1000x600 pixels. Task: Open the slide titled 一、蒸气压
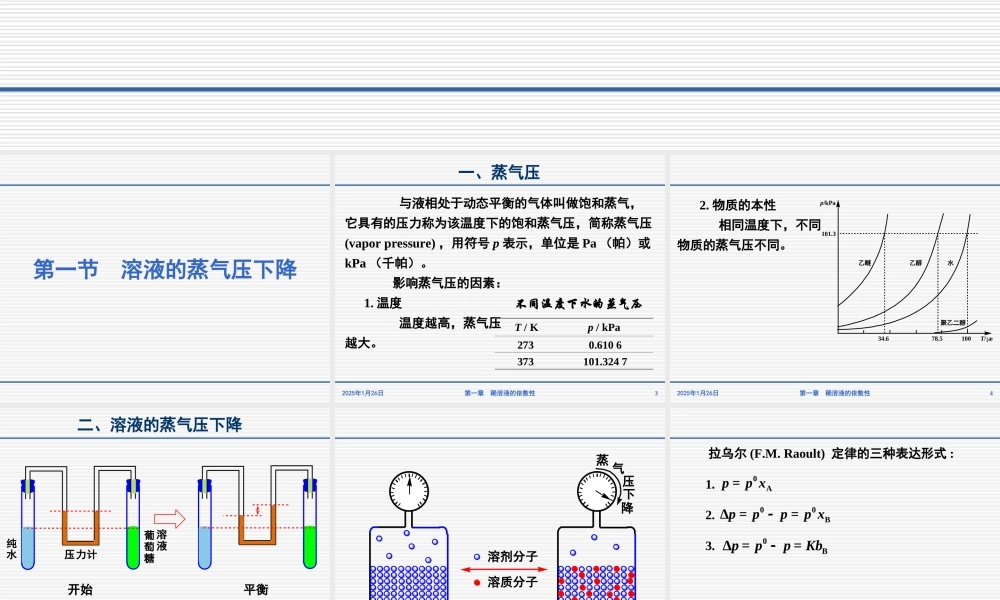coord(500,170)
